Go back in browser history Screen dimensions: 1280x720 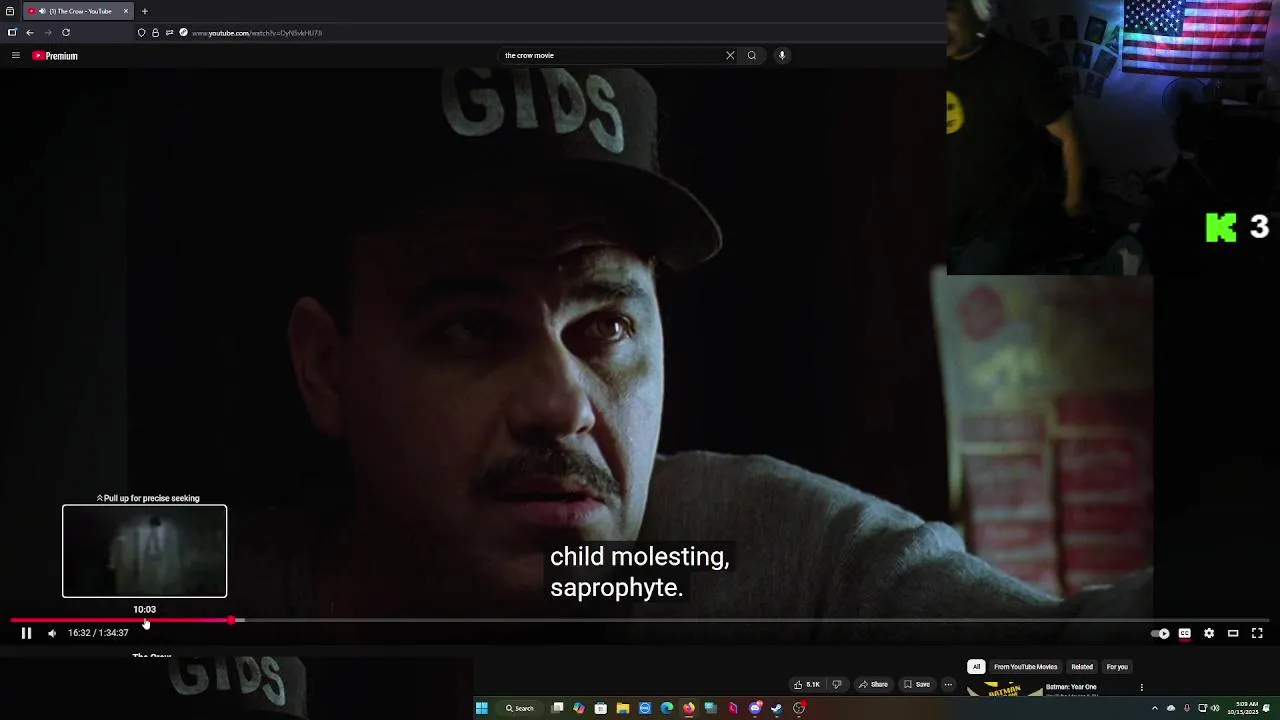coord(30,33)
